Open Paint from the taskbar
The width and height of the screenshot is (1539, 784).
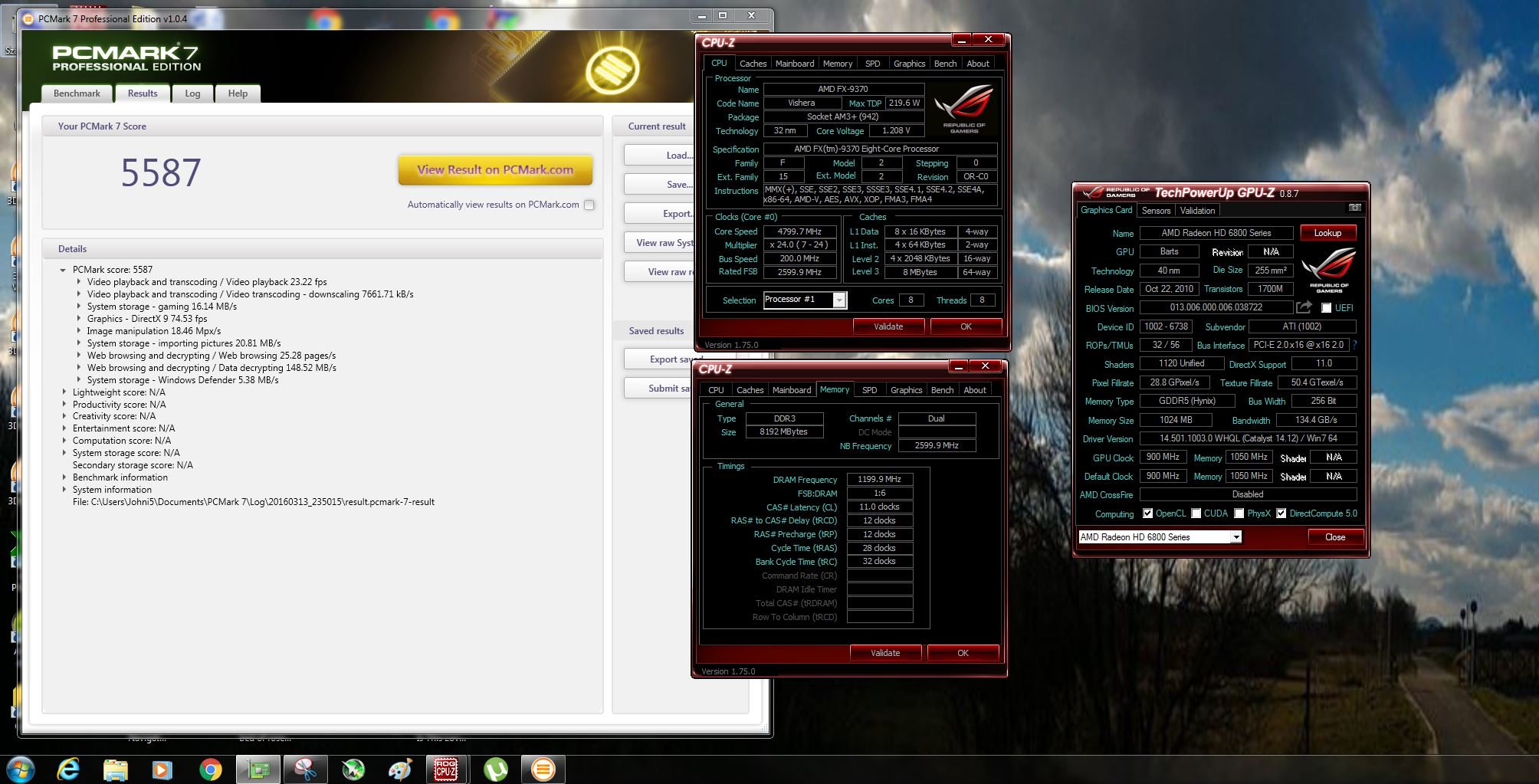(x=400, y=769)
